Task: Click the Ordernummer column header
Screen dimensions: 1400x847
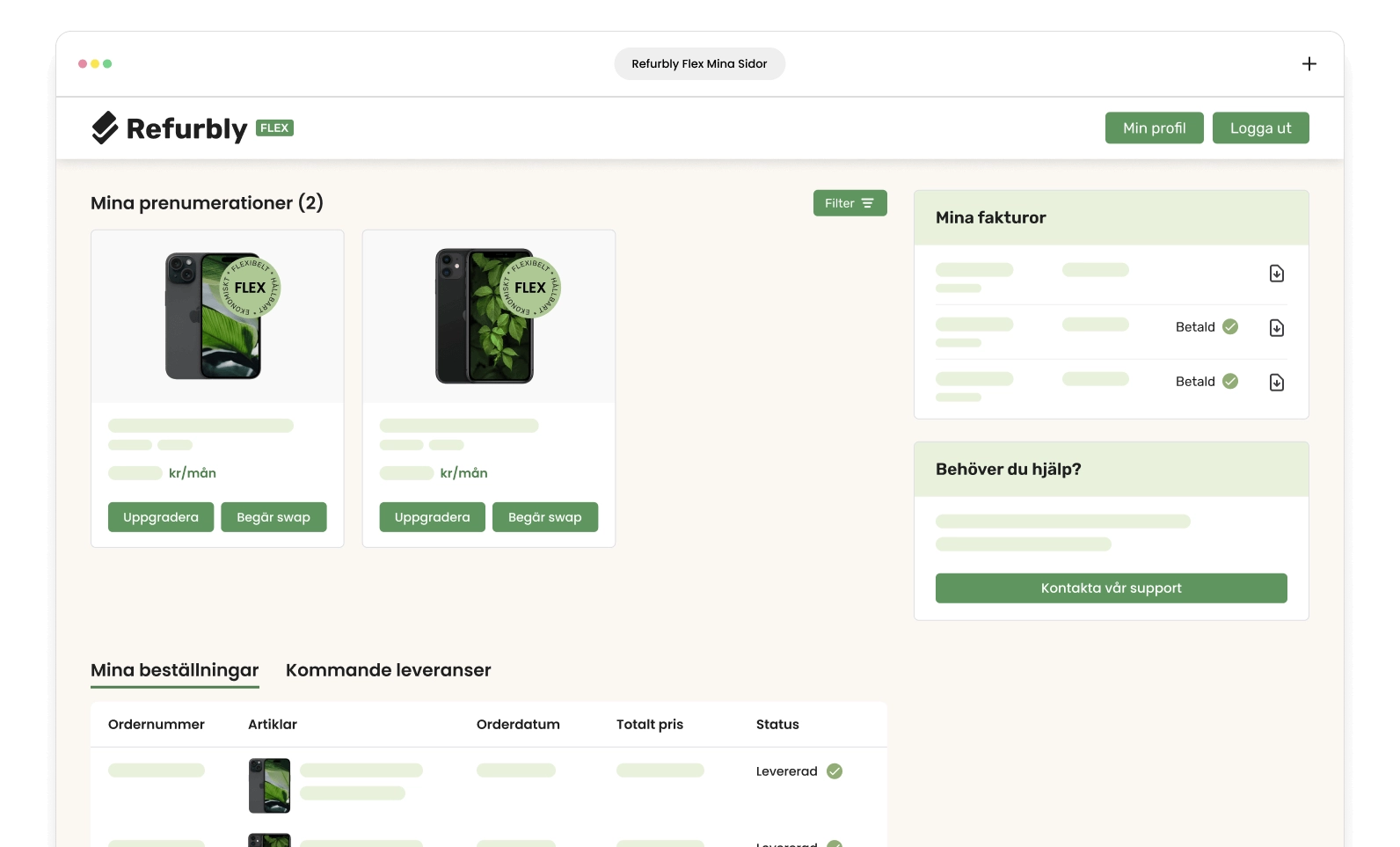Action: pos(157,725)
